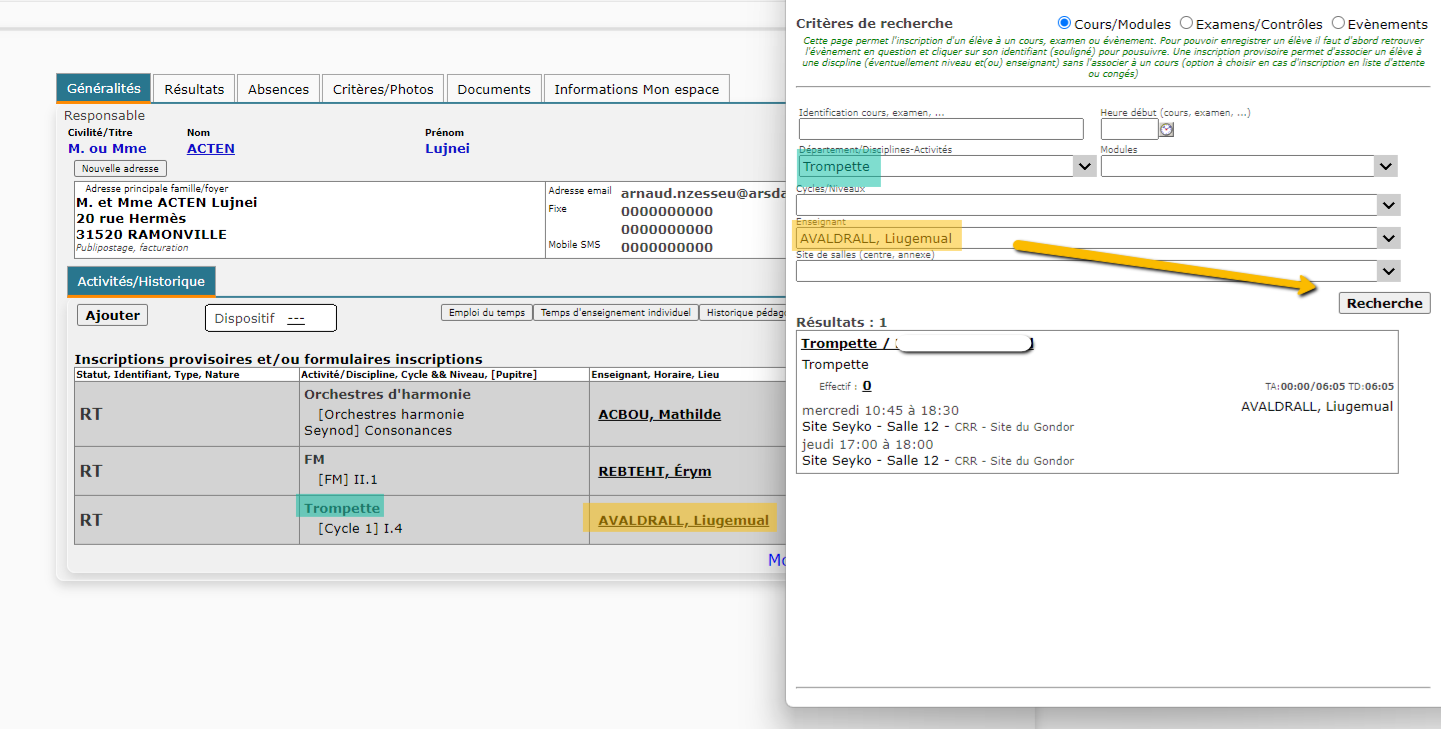Click the jeudi 17:00 à 18:00 schedule
The height and width of the screenshot is (729, 1441).
click(x=868, y=444)
